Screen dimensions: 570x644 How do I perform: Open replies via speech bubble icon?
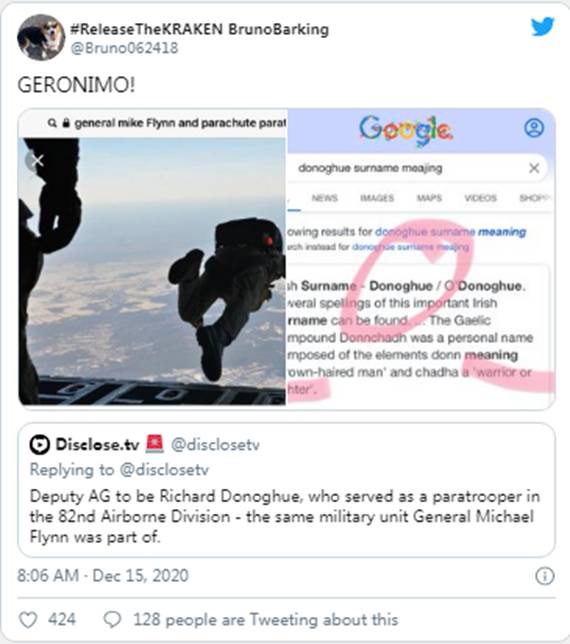click(112, 619)
